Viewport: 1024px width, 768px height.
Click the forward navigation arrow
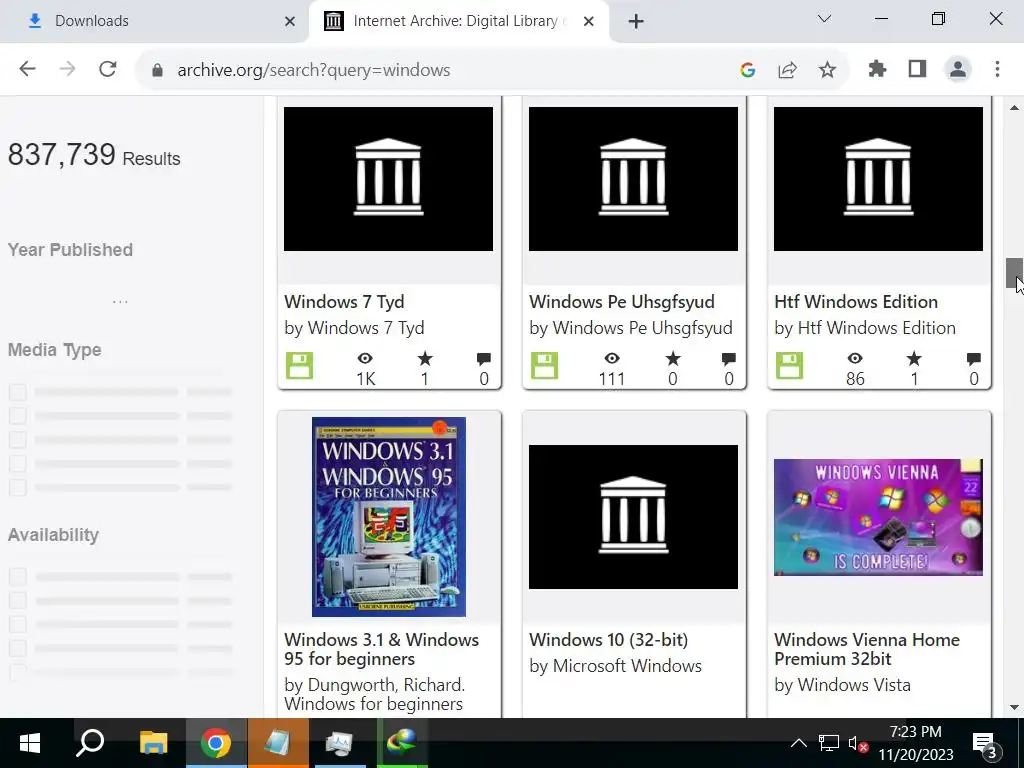67,69
